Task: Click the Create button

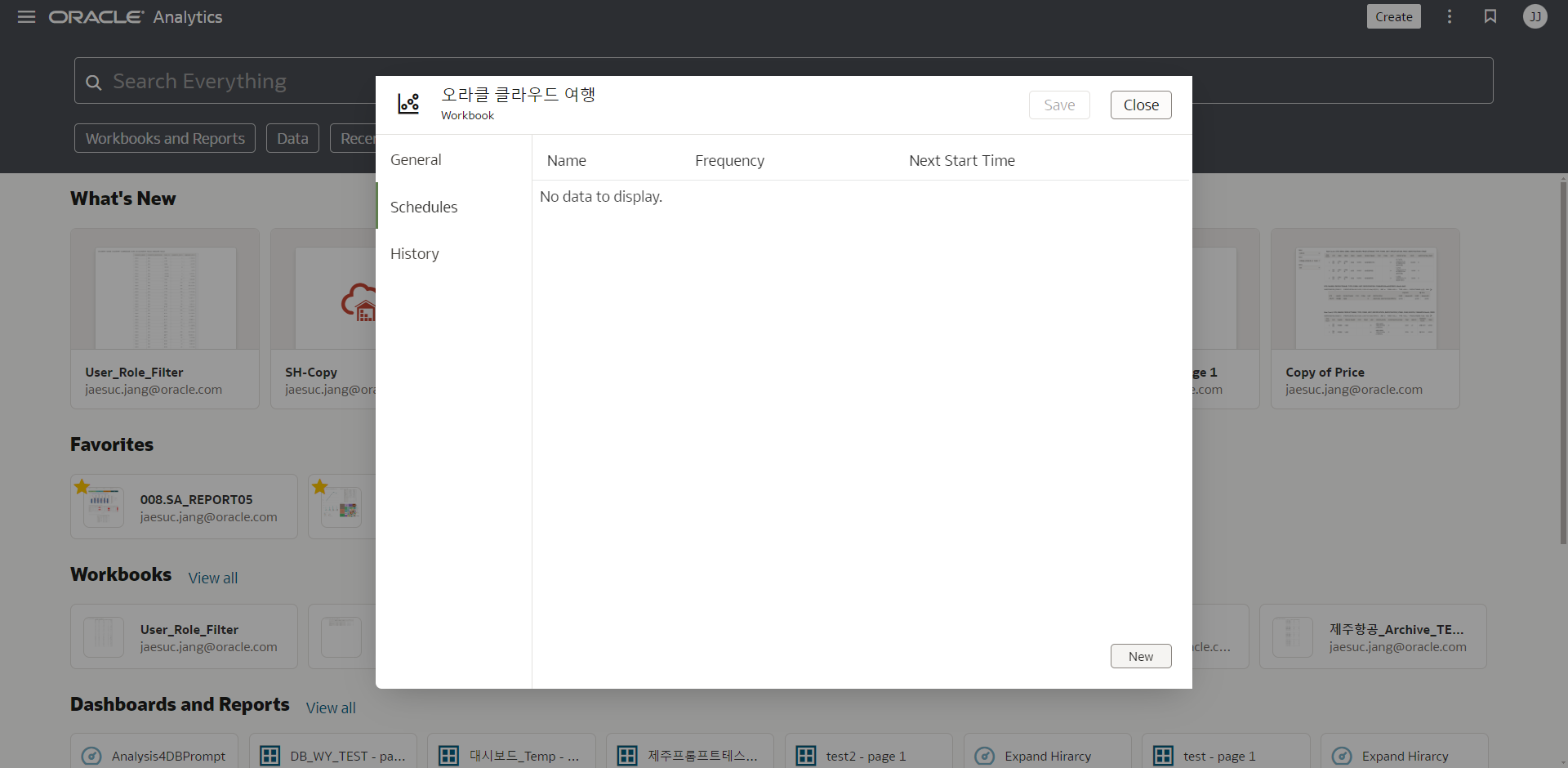Action: coord(1394,16)
